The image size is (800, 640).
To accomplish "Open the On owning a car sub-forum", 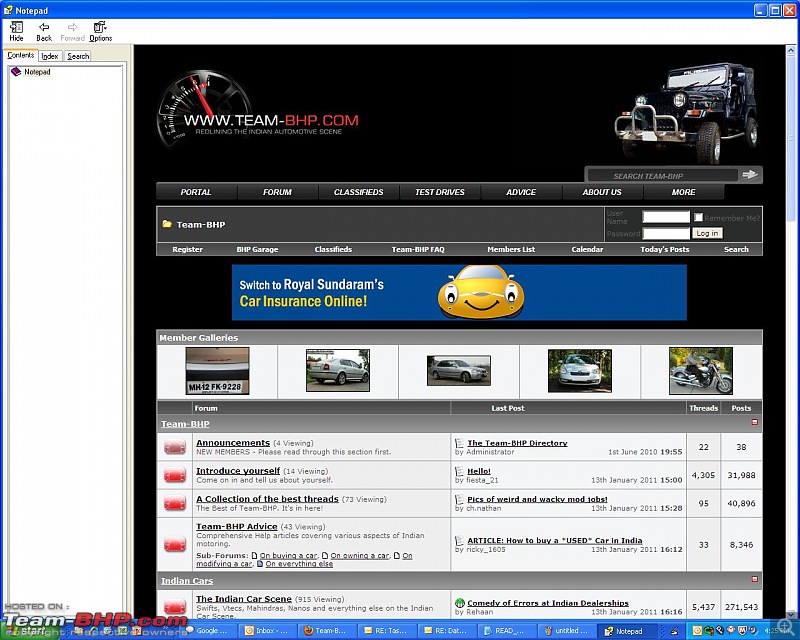I will [360, 555].
